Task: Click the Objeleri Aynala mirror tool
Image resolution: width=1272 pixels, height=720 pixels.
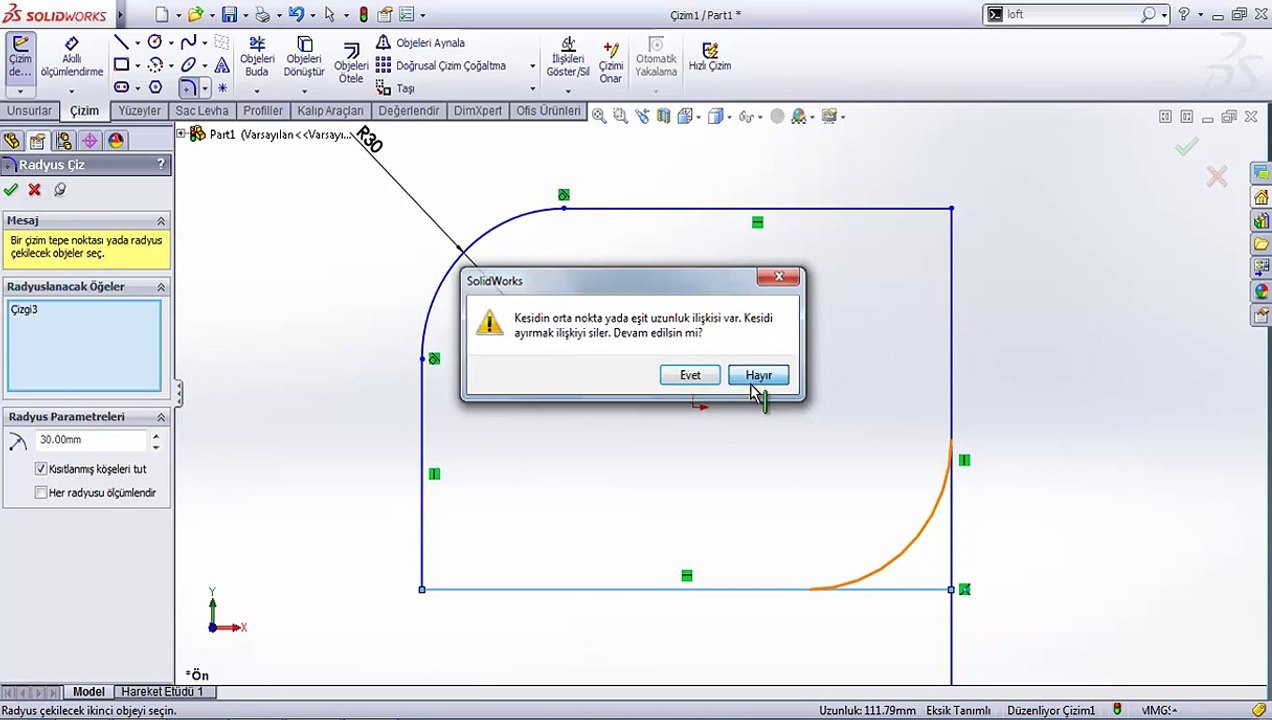Action: pyautogui.click(x=421, y=43)
